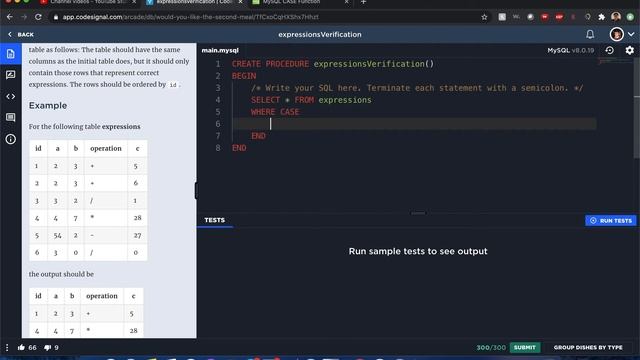Image resolution: width=640 pixels, height=360 pixels.
Task: Like the task with thumbs up
Action: pos(21,347)
